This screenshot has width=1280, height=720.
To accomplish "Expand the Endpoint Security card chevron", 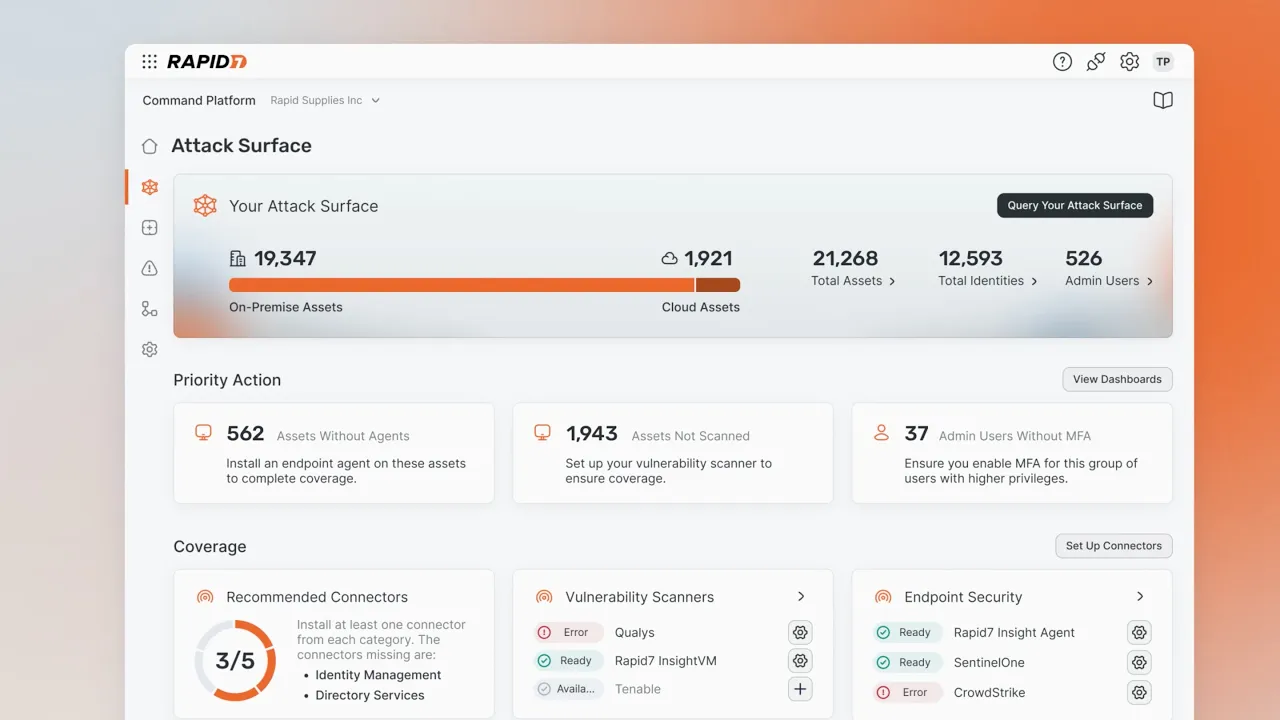I will (1140, 596).
